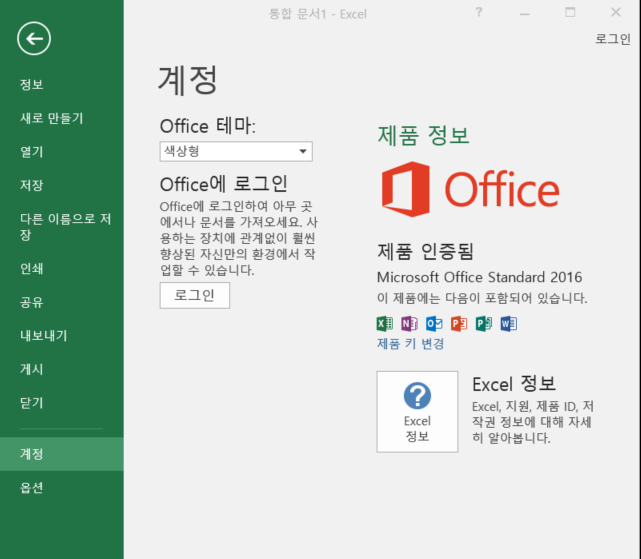Choose 닫기 in the sidebar

62,403
